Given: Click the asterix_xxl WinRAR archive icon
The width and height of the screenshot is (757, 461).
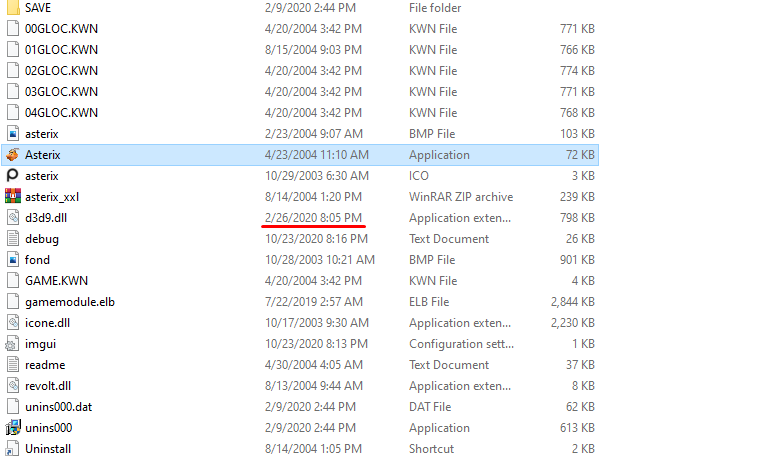Looking at the screenshot, I should [x=13, y=196].
